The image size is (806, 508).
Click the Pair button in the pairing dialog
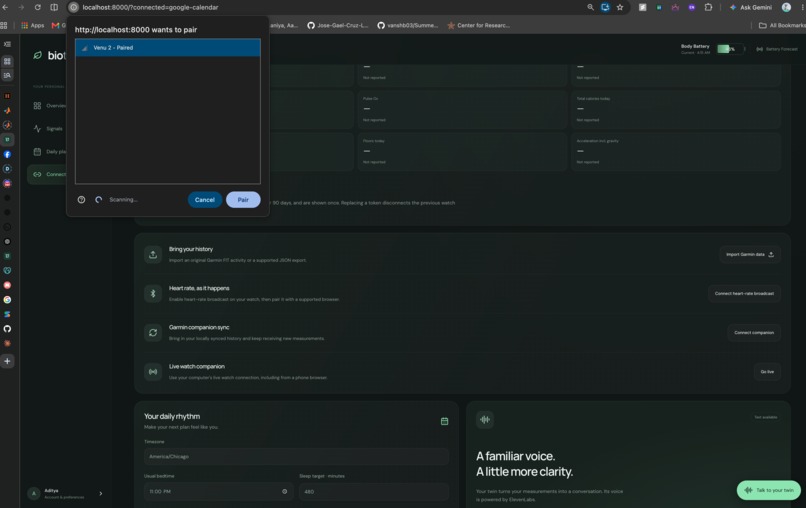click(243, 199)
